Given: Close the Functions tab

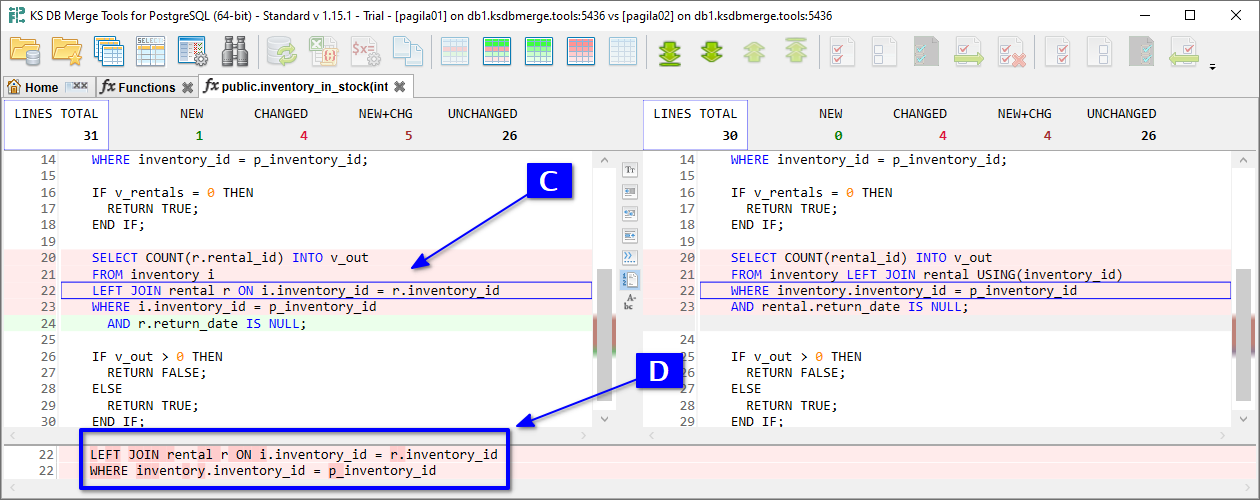Looking at the screenshot, I should click(x=187, y=87).
